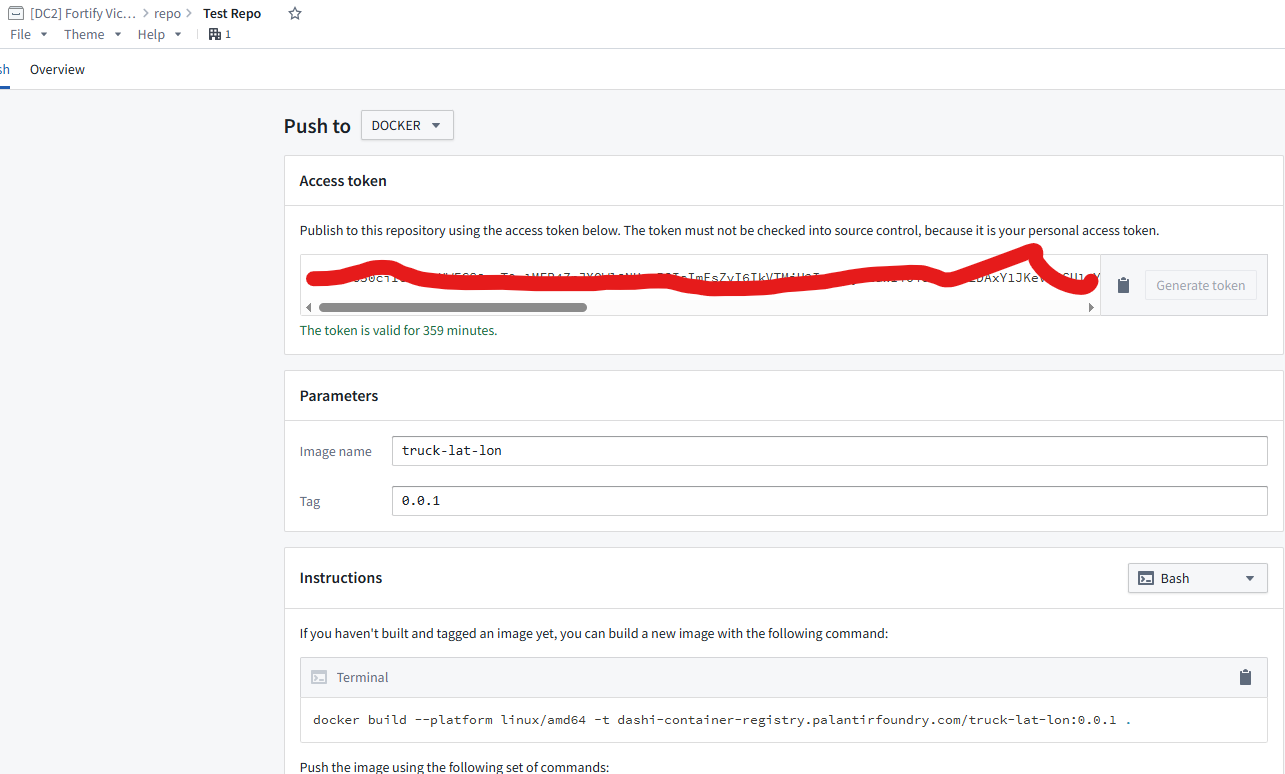Star the Test Repo as favorite
Screen dimensions: 1285x774
click(x=294, y=14)
